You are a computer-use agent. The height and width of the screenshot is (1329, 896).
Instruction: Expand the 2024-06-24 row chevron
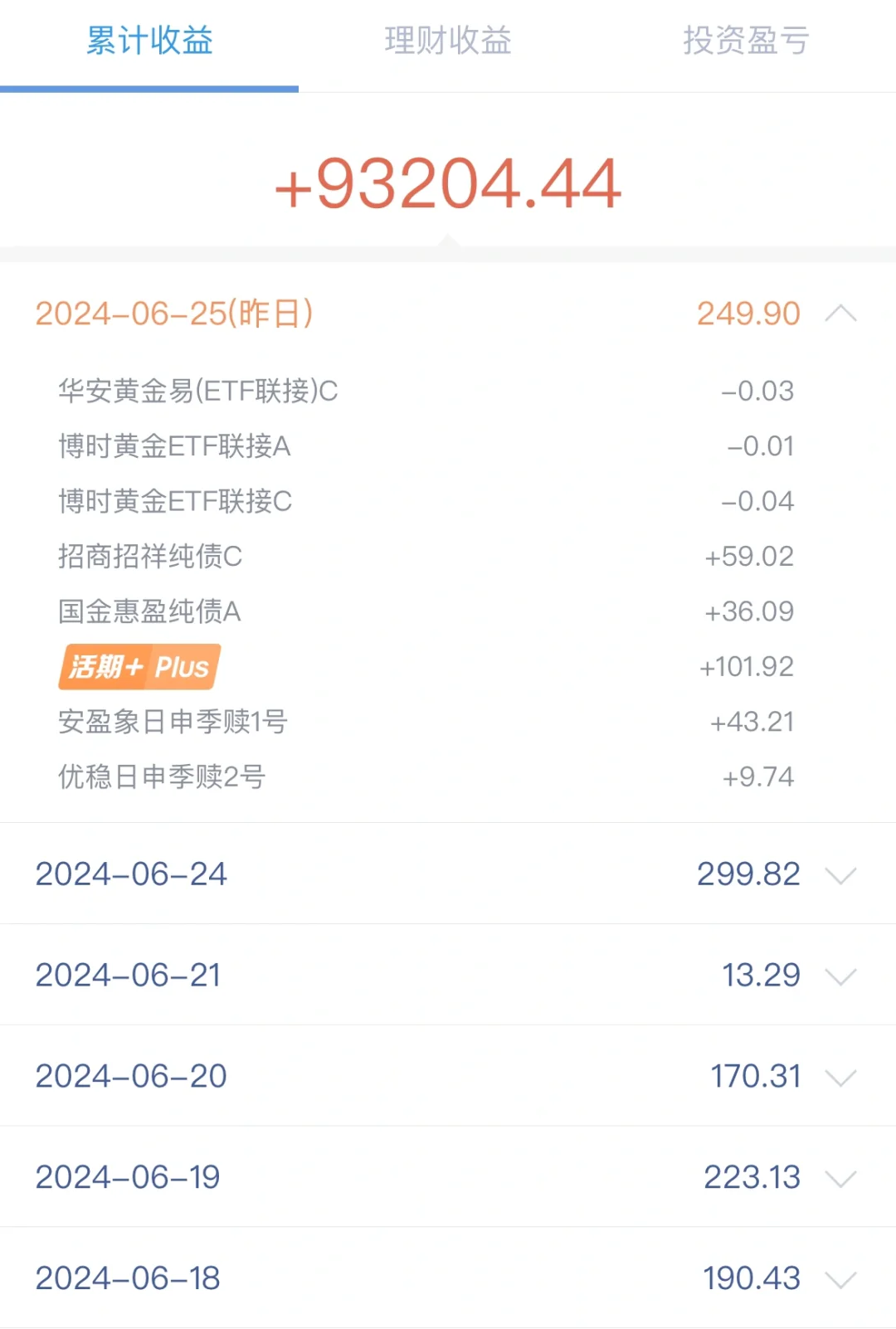(840, 875)
